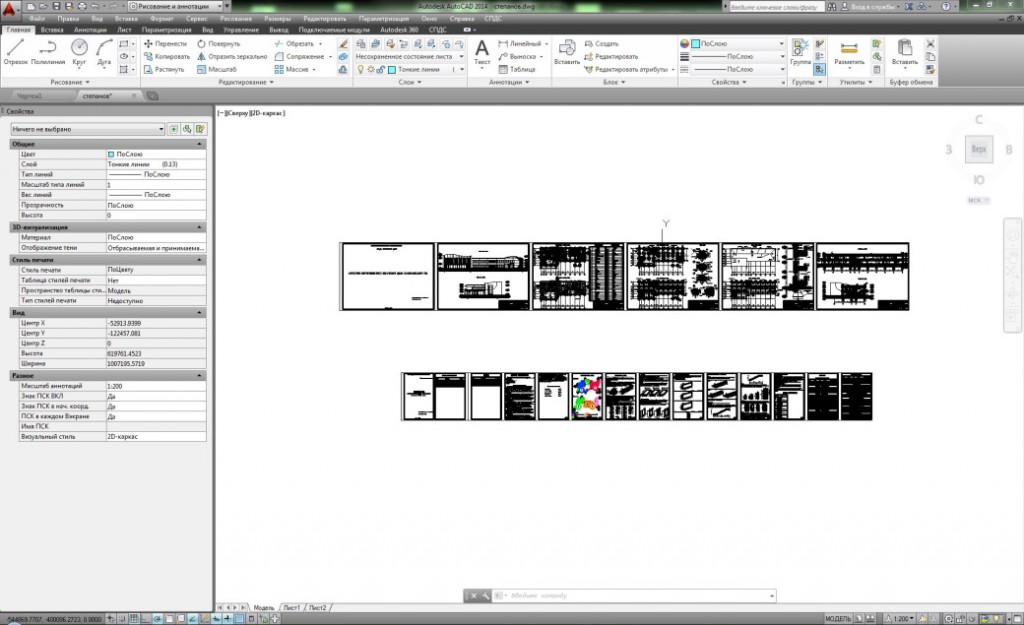Expand the Рисование panel flyout
The height and width of the screenshot is (625, 1024).
coord(70,82)
